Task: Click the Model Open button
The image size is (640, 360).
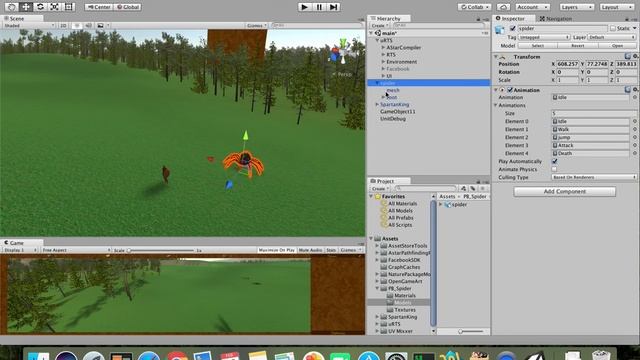Action: coord(617,46)
